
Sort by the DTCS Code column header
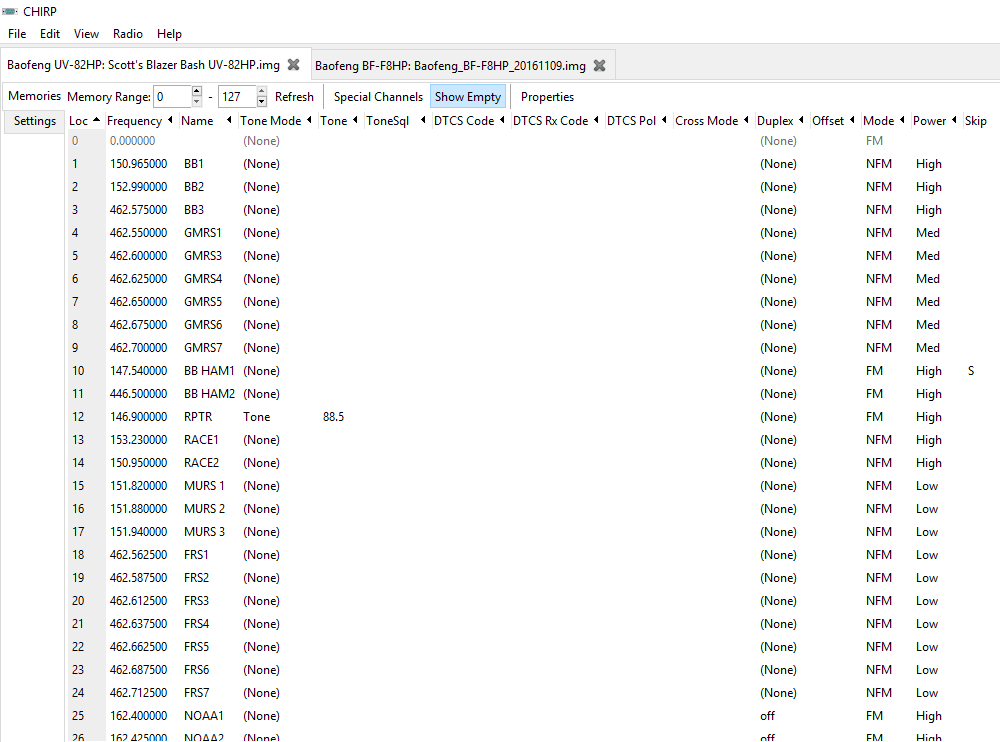[x=469, y=121]
